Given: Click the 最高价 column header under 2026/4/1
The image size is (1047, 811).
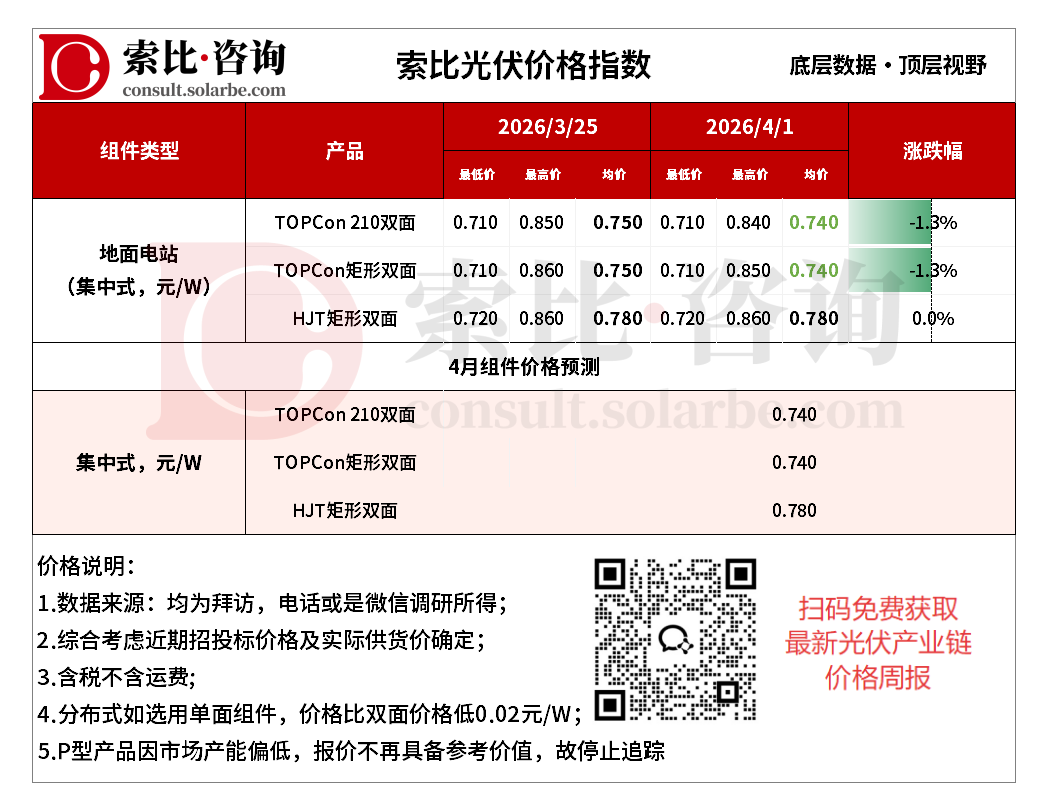Looking at the screenshot, I should click(x=747, y=174).
